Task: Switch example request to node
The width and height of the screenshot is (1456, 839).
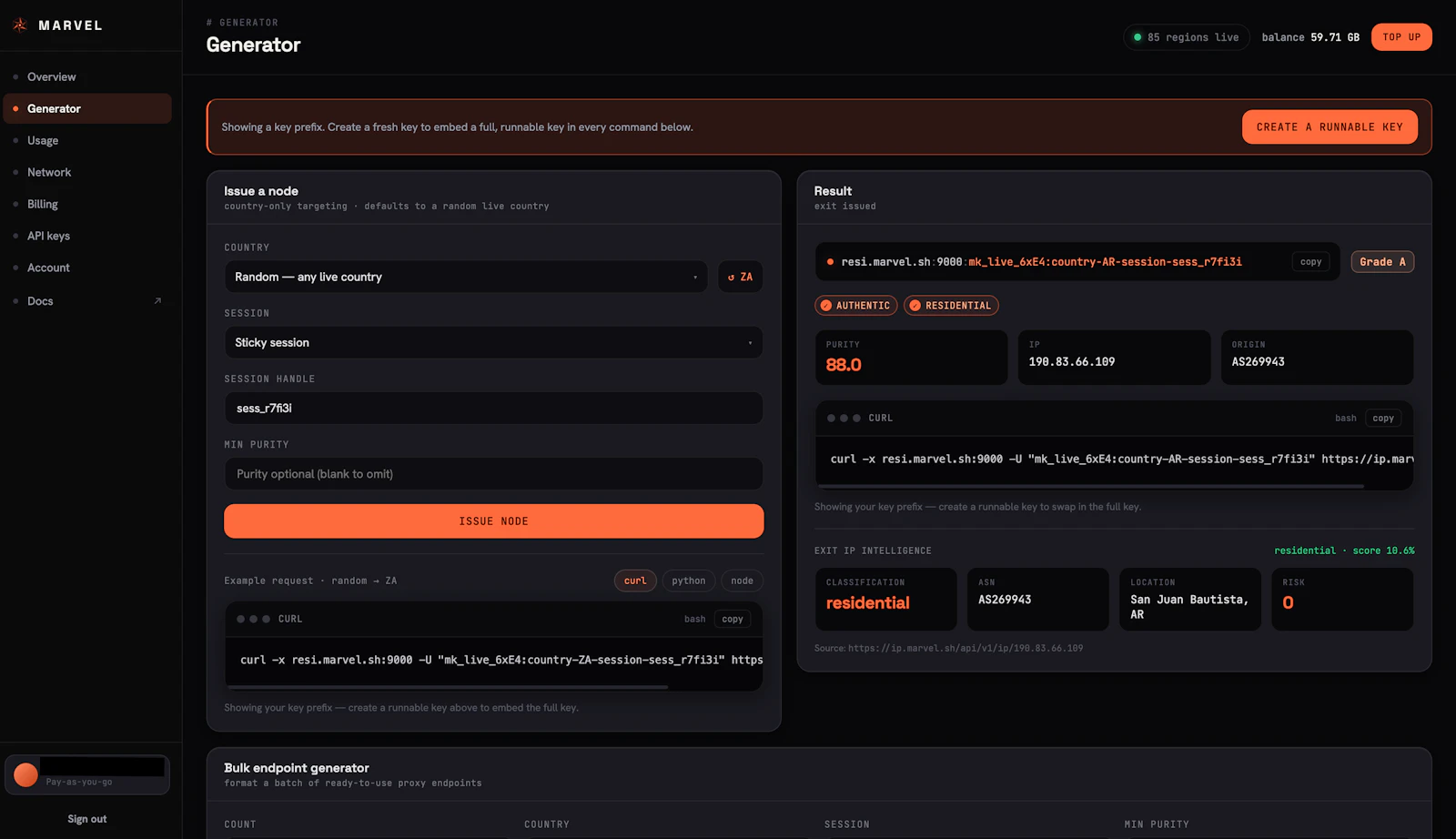Action: (743, 581)
